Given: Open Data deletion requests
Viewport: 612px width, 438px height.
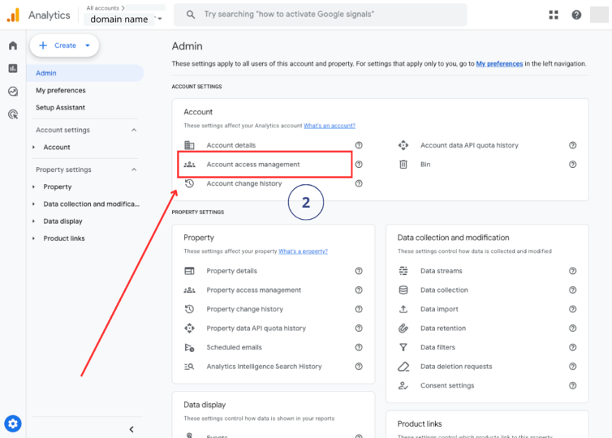Looking at the screenshot, I should tap(456, 367).
